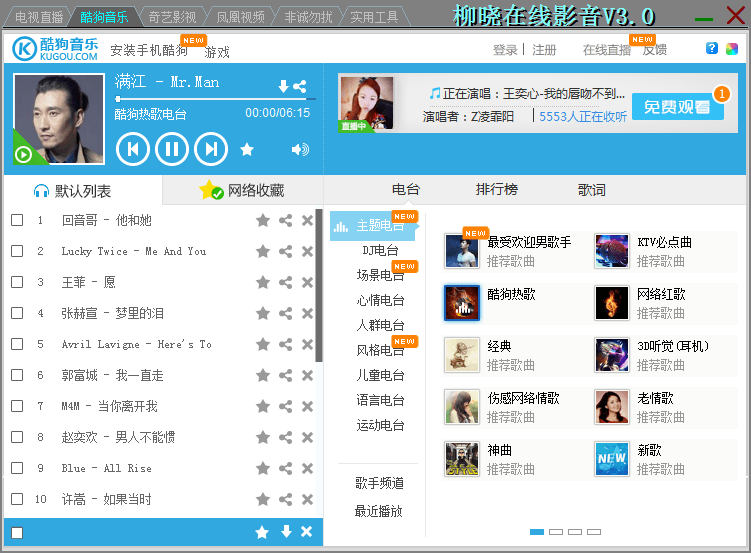
Task: Click the playlist vertical scrollbar
Action: 319,285
